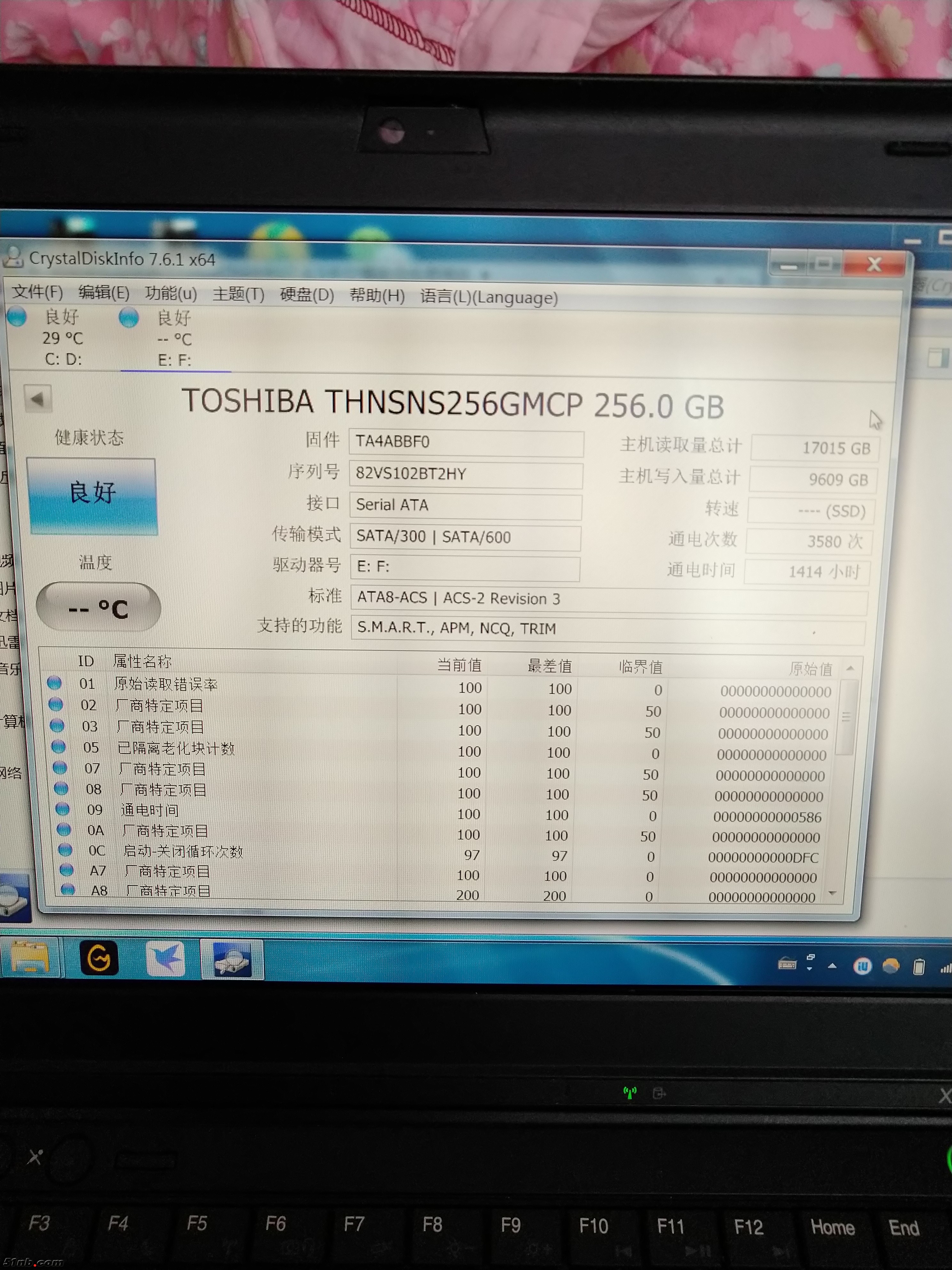Click the 最差值 column header
This screenshot has height=1270, width=952.
[x=550, y=666]
